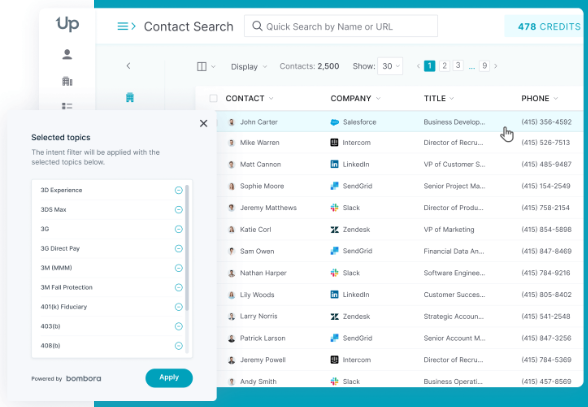Open Mike Warren contact
The height and width of the screenshot is (407, 588).
260,143
